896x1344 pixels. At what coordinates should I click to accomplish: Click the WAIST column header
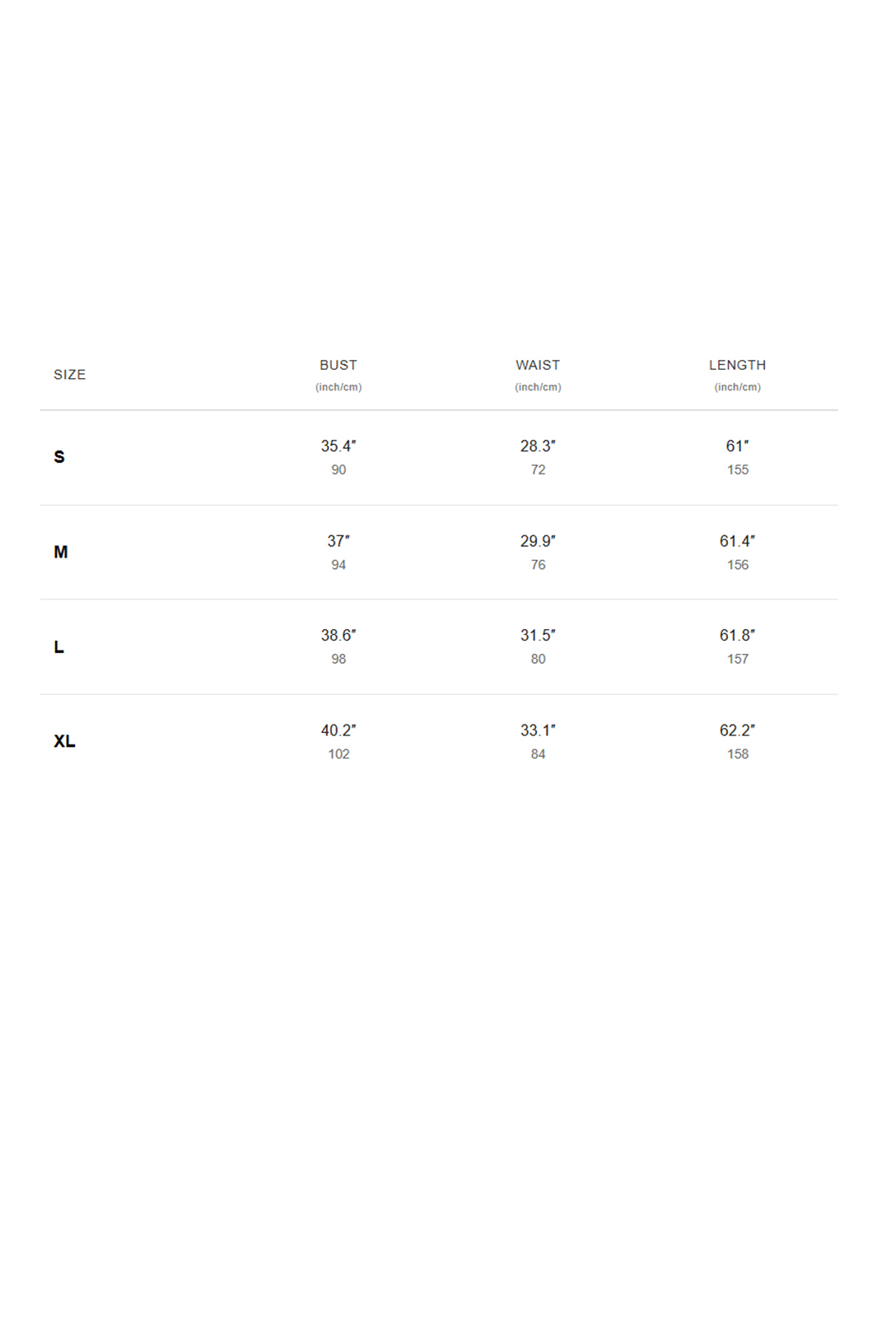[538, 365]
